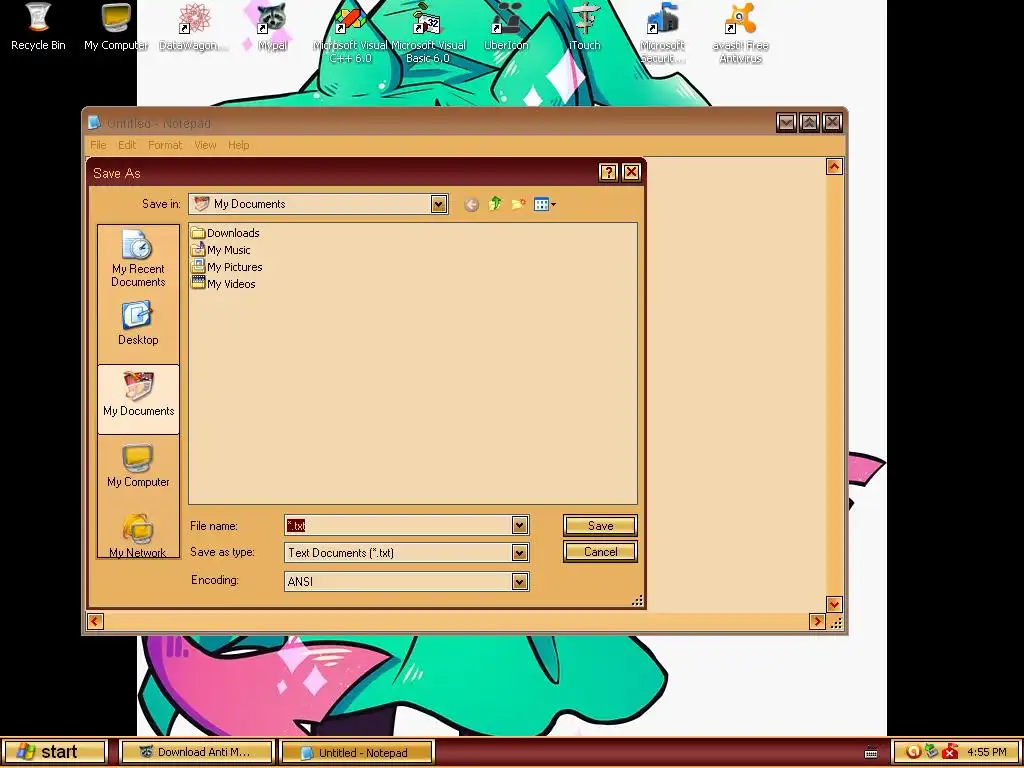Click the orange avast tray icon
1024x768 pixels.
(914, 752)
